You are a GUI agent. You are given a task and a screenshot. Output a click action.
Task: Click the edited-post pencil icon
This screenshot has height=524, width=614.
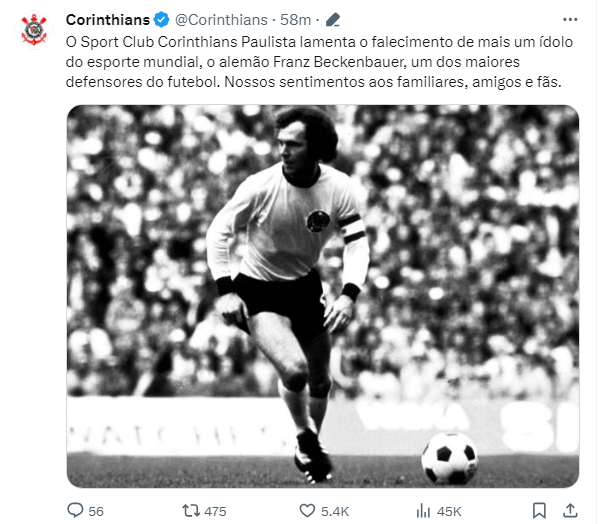coord(333,20)
